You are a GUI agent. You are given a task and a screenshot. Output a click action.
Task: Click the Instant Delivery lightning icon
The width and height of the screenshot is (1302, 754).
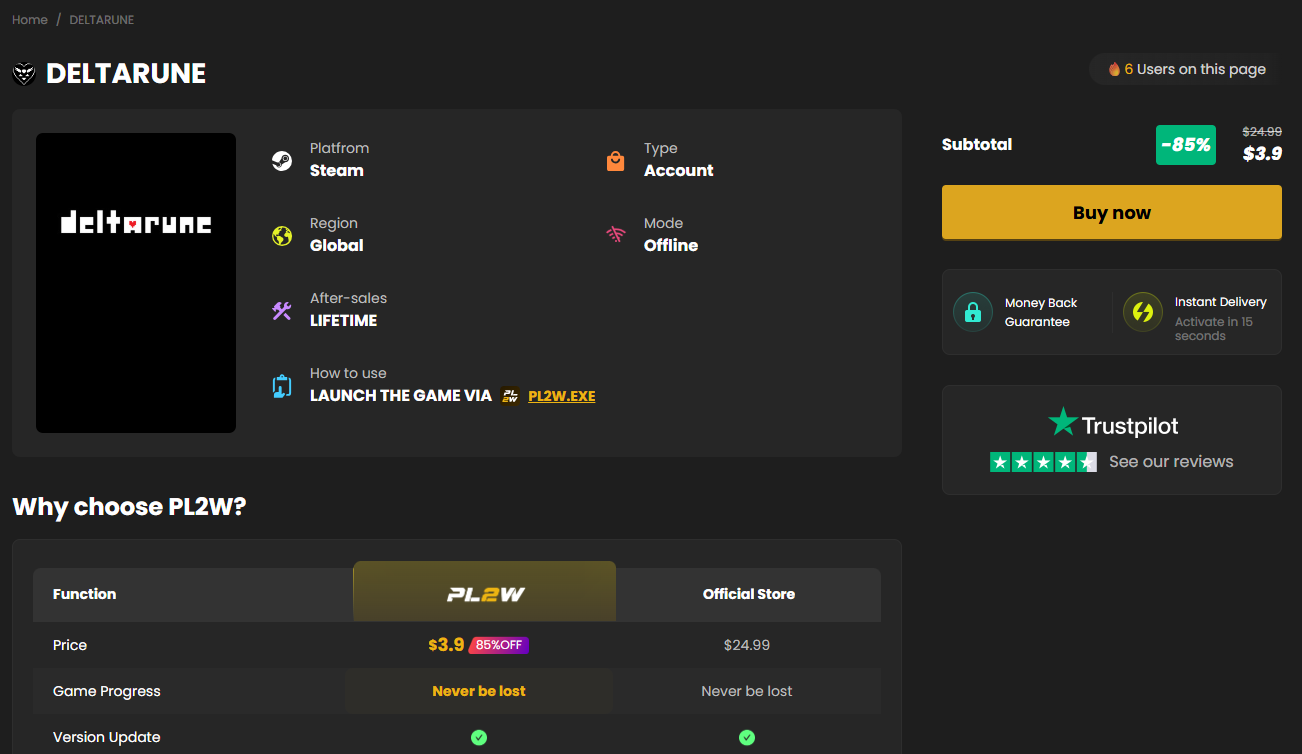1143,312
